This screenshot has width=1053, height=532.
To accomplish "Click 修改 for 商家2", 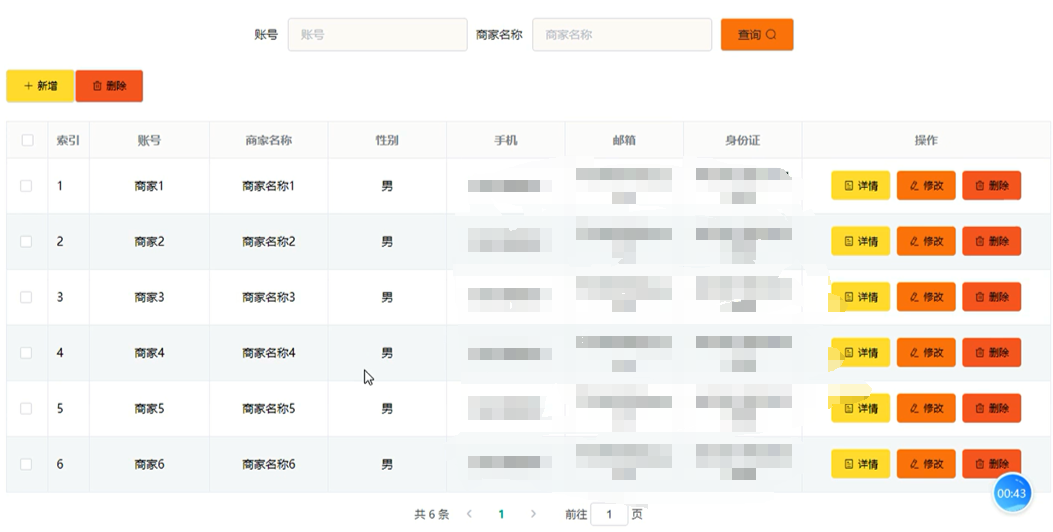I will pos(926,241).
